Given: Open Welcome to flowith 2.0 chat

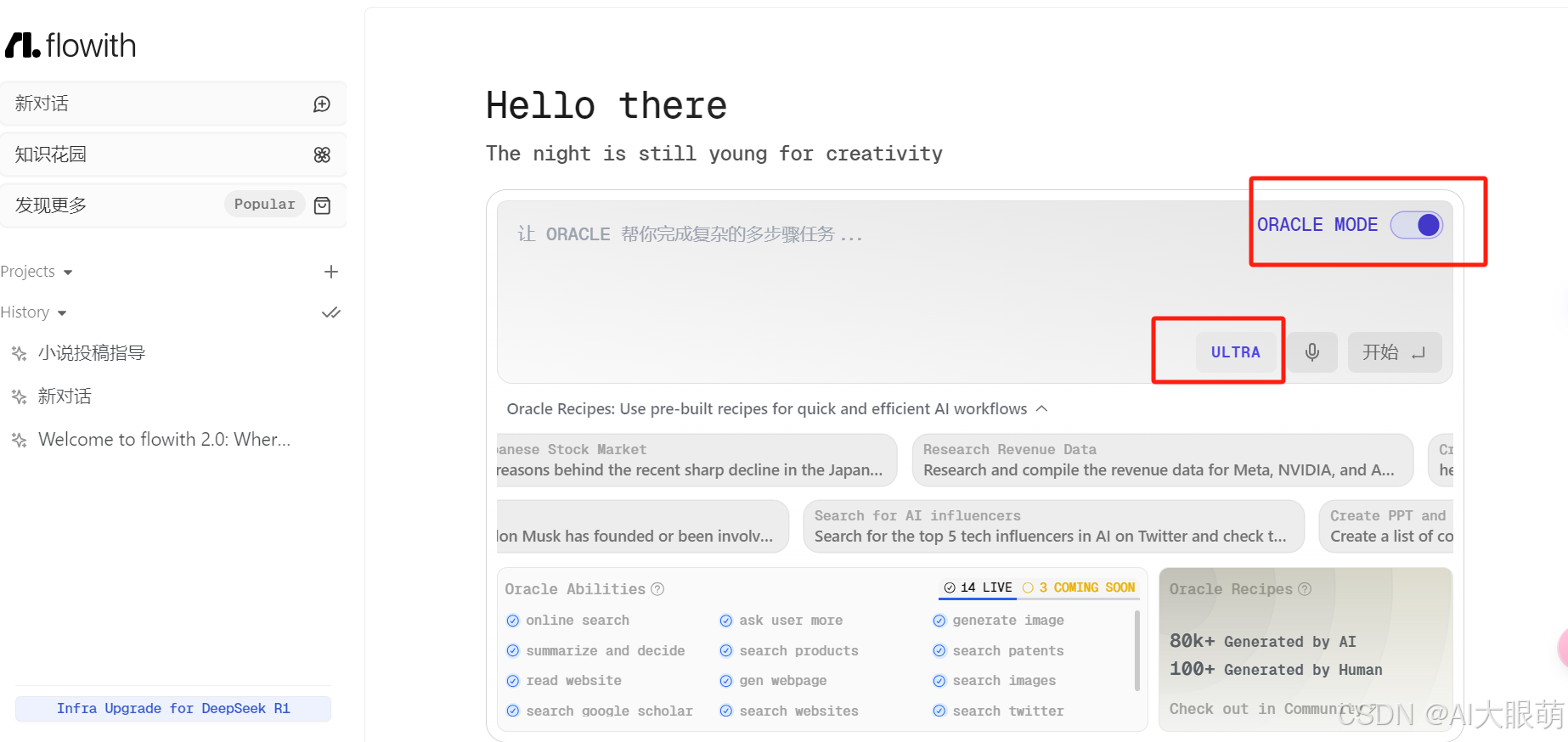Looking at the screenshot, I should point(164,440).
